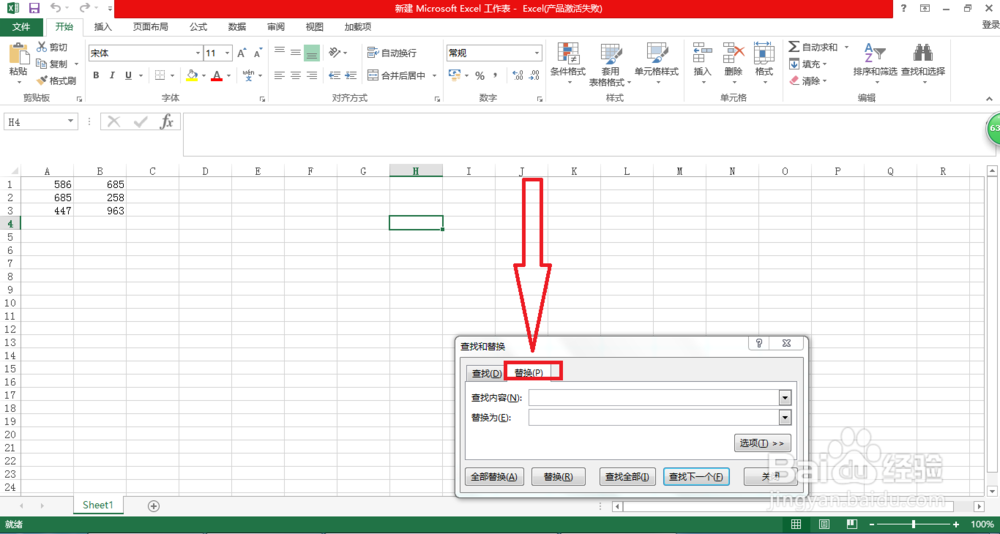Click the Format cells (格式) icon
1000x534 pixels.
763,52
